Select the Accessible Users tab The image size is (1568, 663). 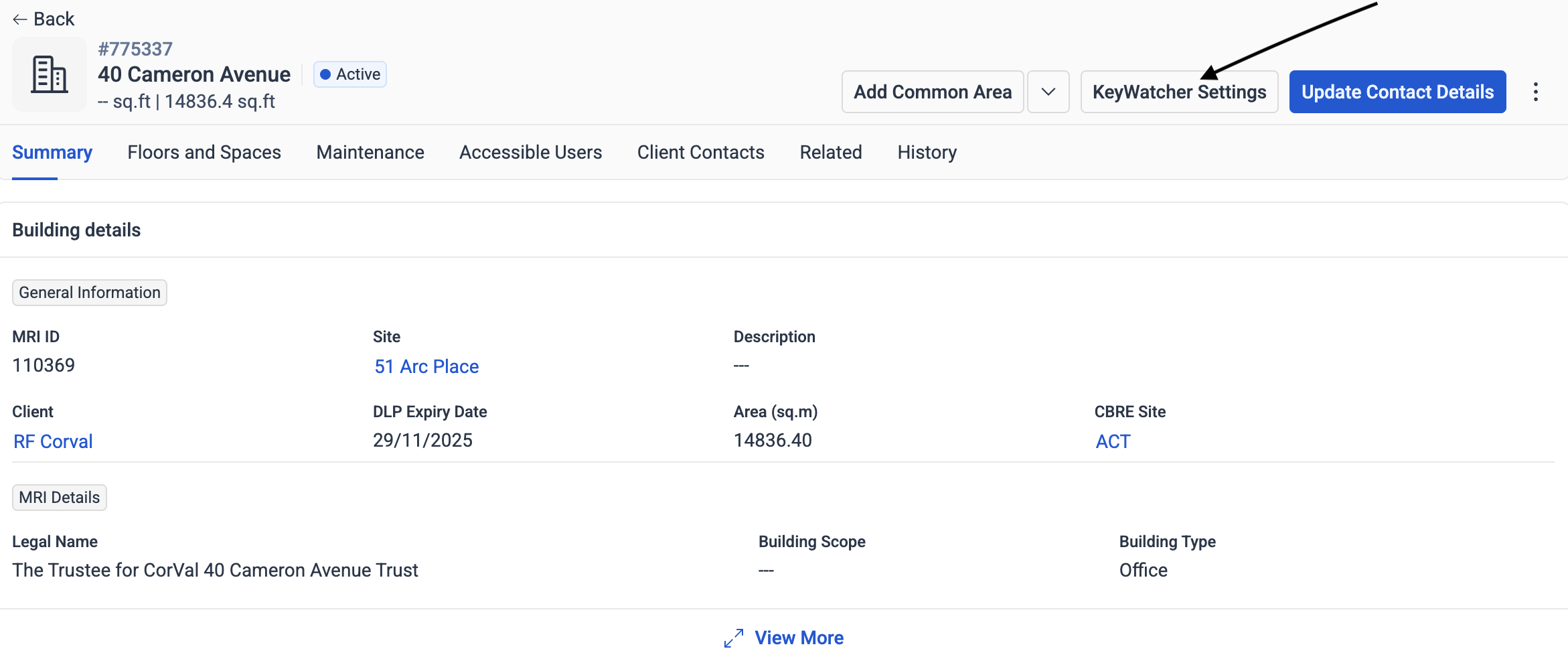tap(530, 153)
